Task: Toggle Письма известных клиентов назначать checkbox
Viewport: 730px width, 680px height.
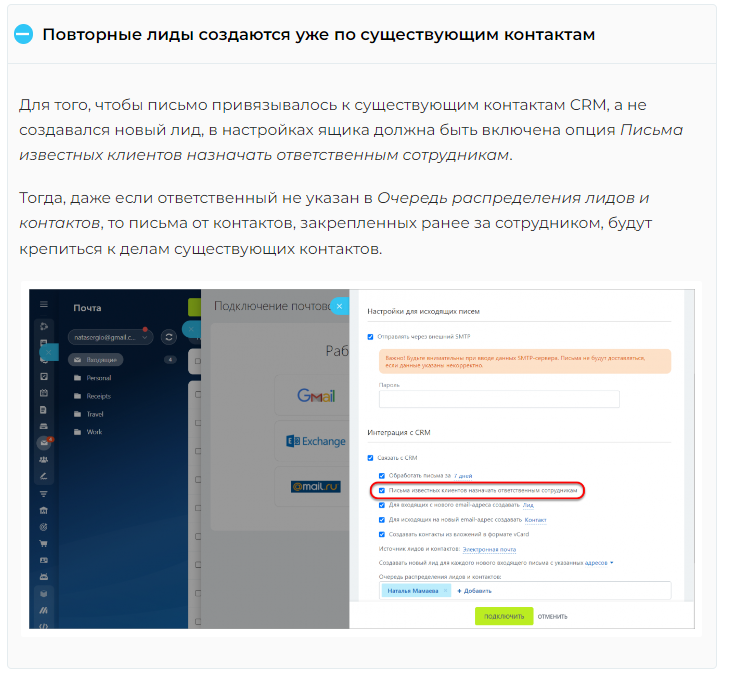Action: click(x=382, y=491)
